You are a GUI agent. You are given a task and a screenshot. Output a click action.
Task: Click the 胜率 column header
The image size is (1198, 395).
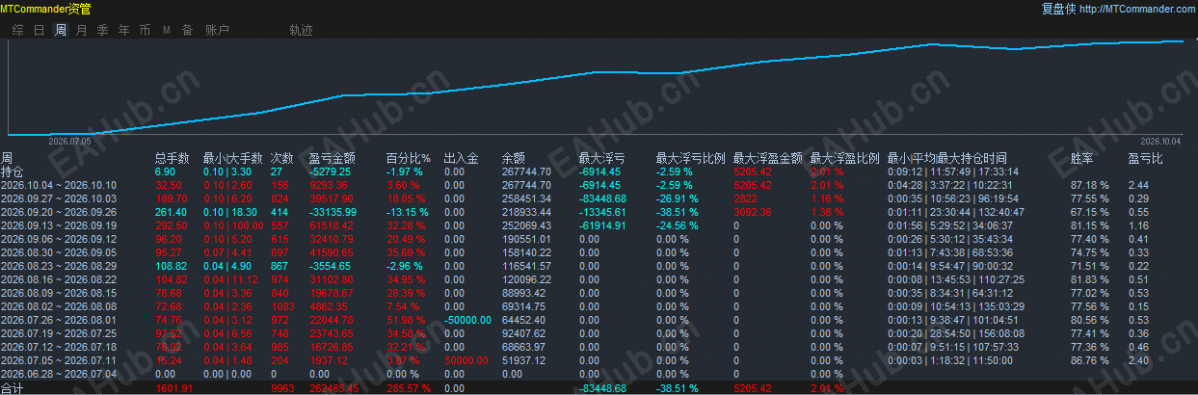click(x=1082, y=159)
